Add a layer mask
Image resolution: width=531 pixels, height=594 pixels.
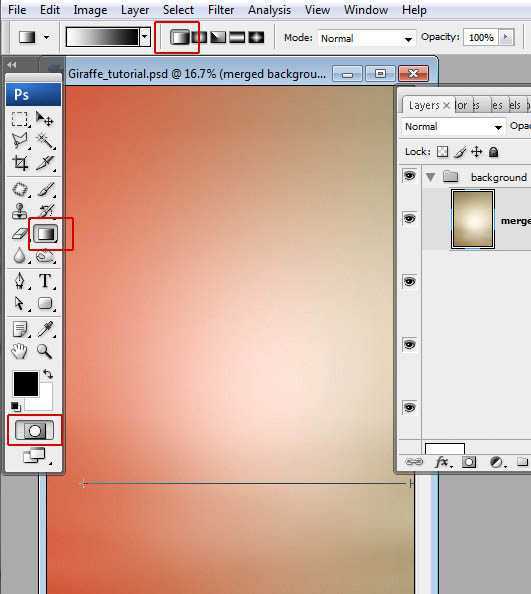[x=469, y=462]
